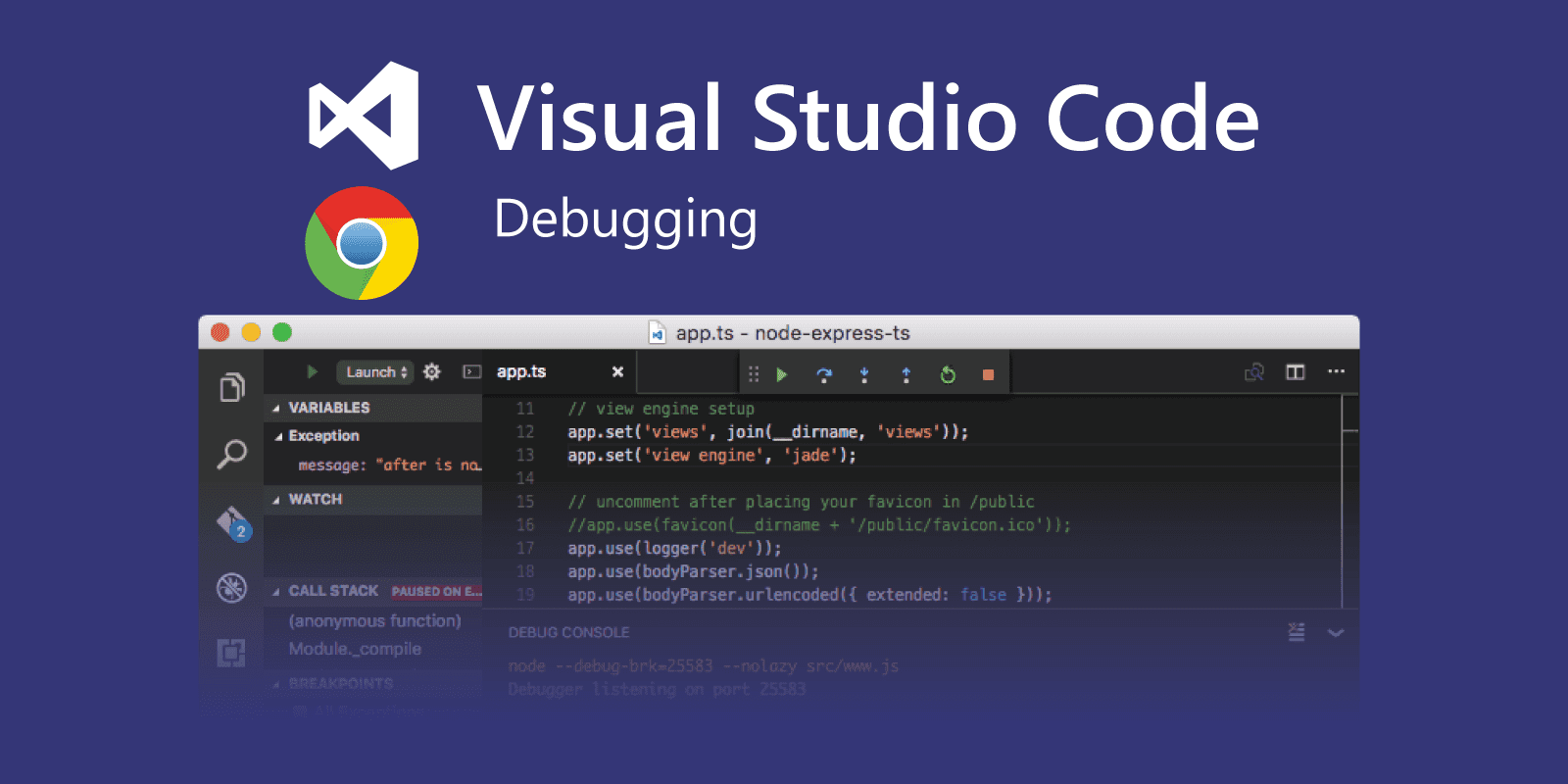The image size is (1568, 784).
Task: Open the Extensions view icon
Action: [231, 653]
